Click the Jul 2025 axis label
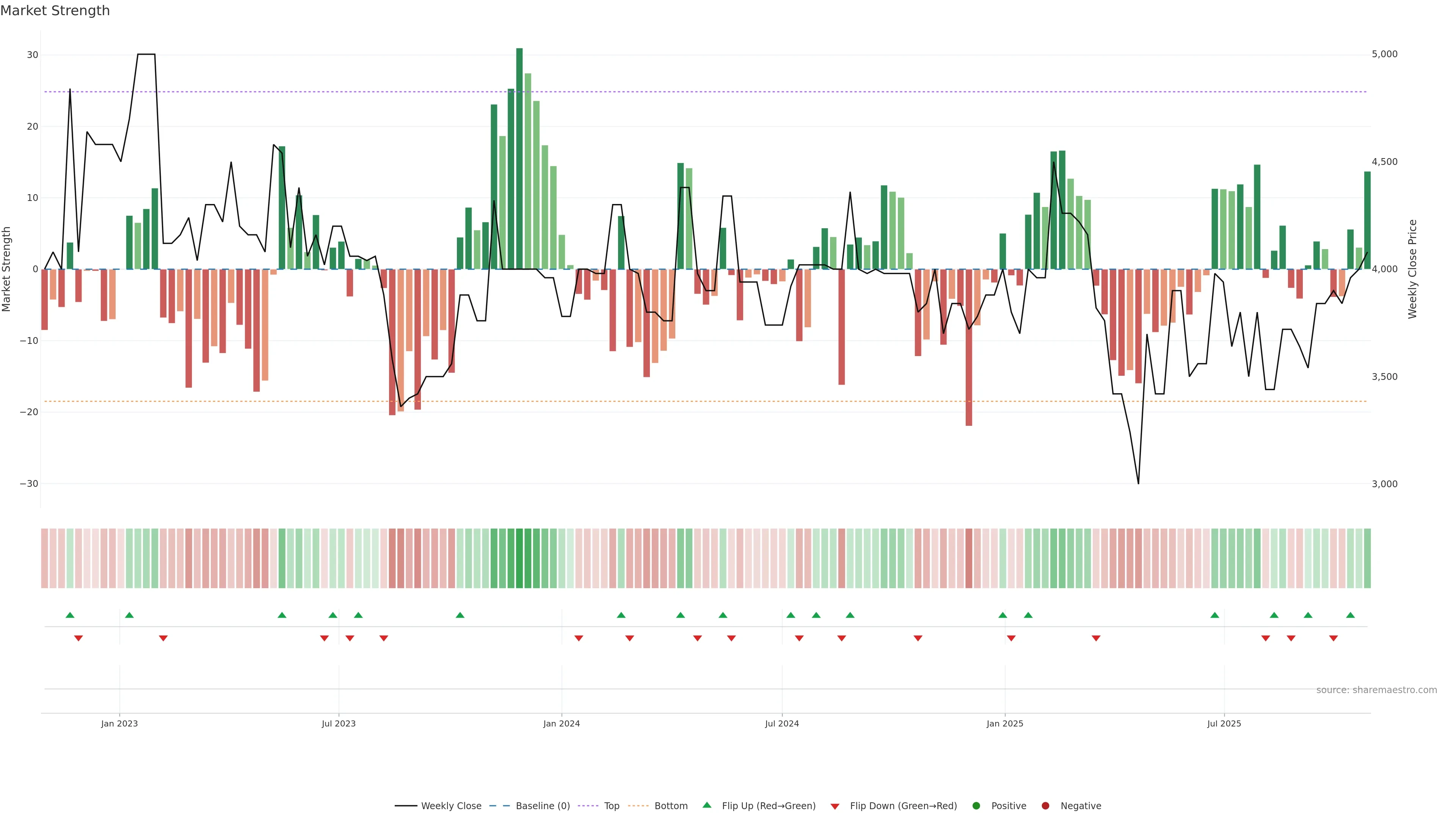This screenshot has width=1456, height=819. click(x=1224, y=723)
